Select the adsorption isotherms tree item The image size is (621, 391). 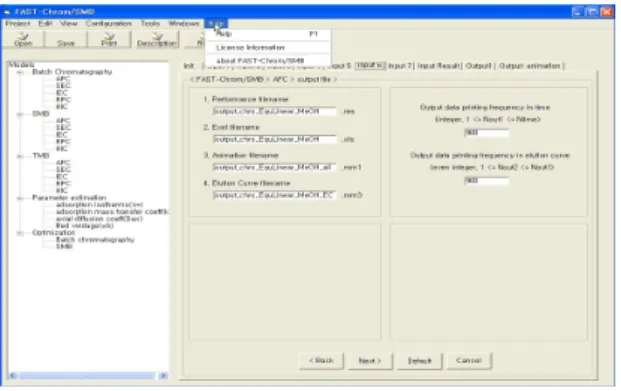[99, 204]
